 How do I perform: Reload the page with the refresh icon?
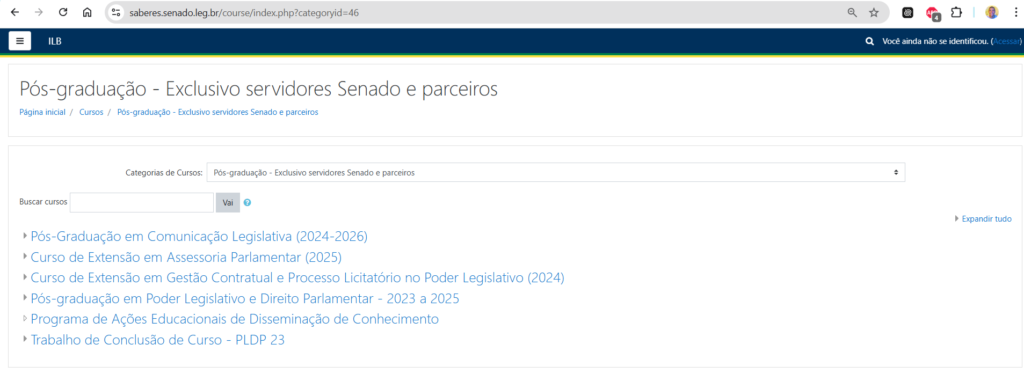click(63, 12)
